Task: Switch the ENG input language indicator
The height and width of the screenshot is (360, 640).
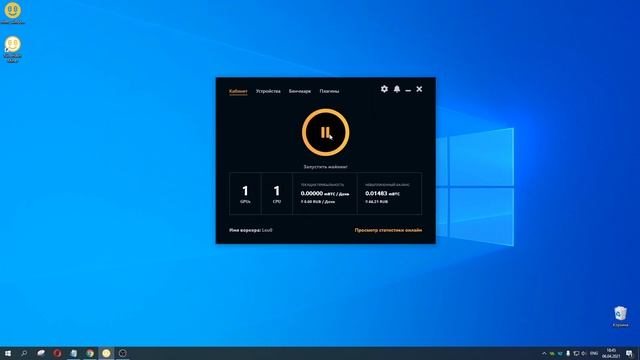Action: 594,353
